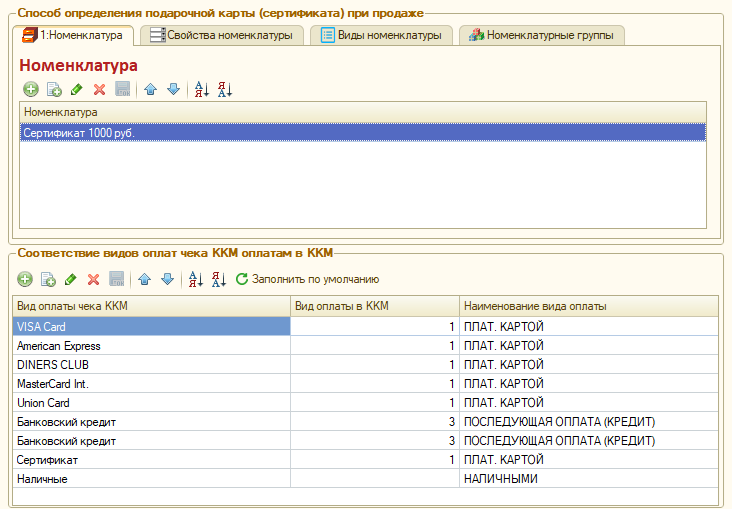The width and height of the screenshot is (732, 509).
Task: Sort Номенклатура list ascending
Action: point(201,89)
